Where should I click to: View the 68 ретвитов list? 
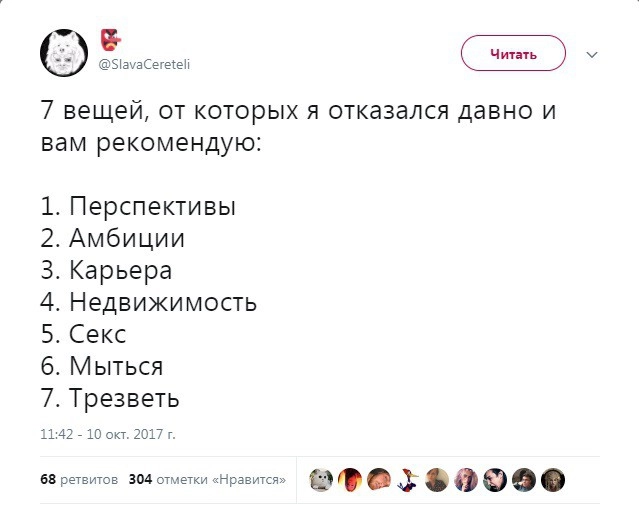pos(79,479)
